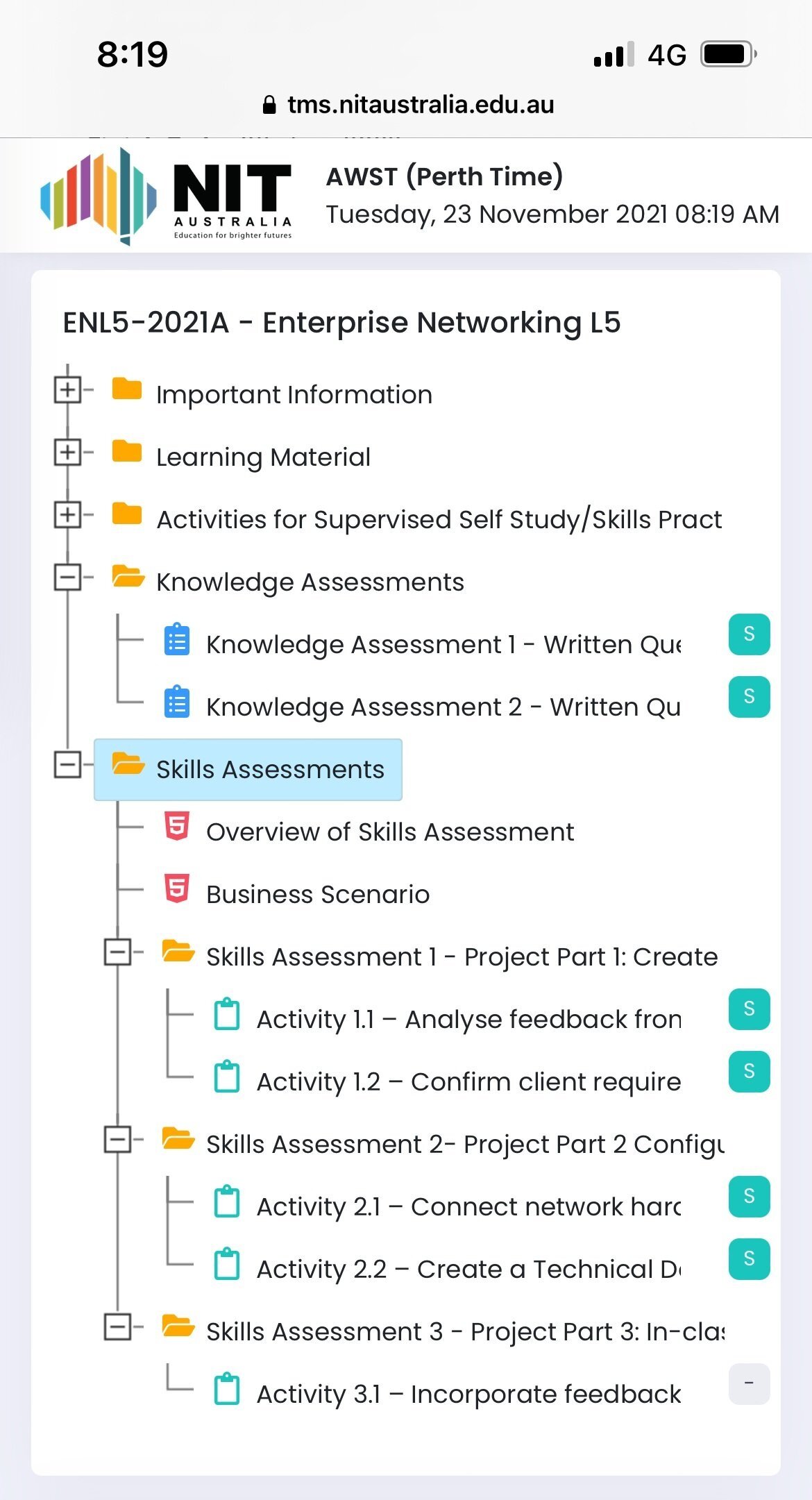Viewport: 812px width, 1500px height.
Task: Select the Skills Assessments tree item
Action: [x=248, y=770]
